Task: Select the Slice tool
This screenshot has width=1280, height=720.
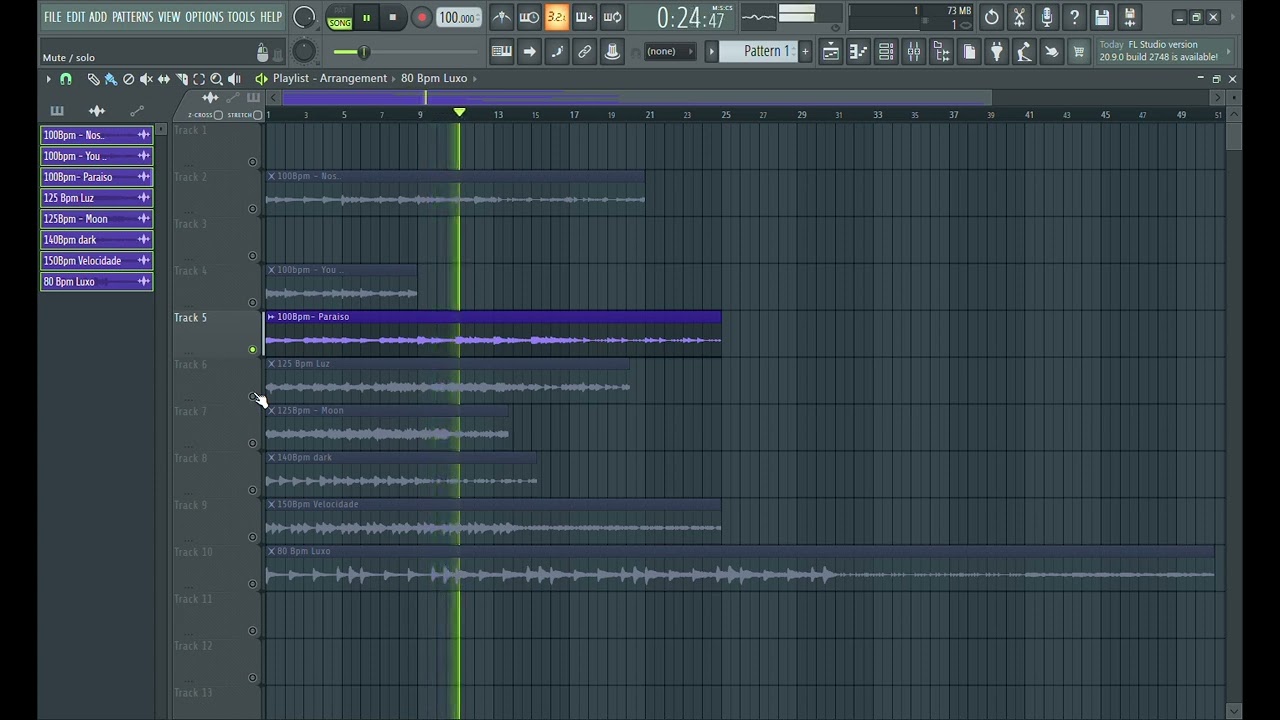Action: coord(182,79)
